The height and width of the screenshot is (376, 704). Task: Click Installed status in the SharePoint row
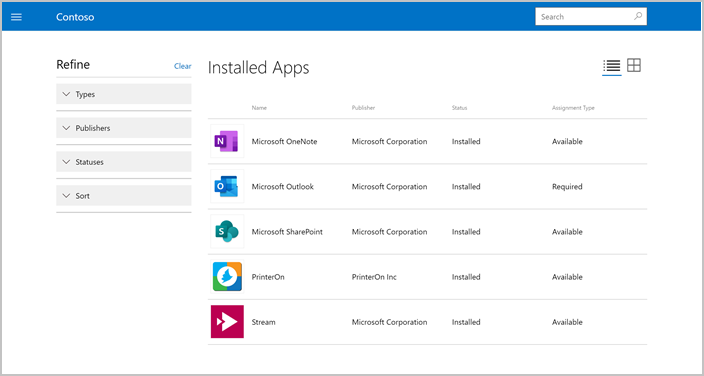click(x=466, y=232)
